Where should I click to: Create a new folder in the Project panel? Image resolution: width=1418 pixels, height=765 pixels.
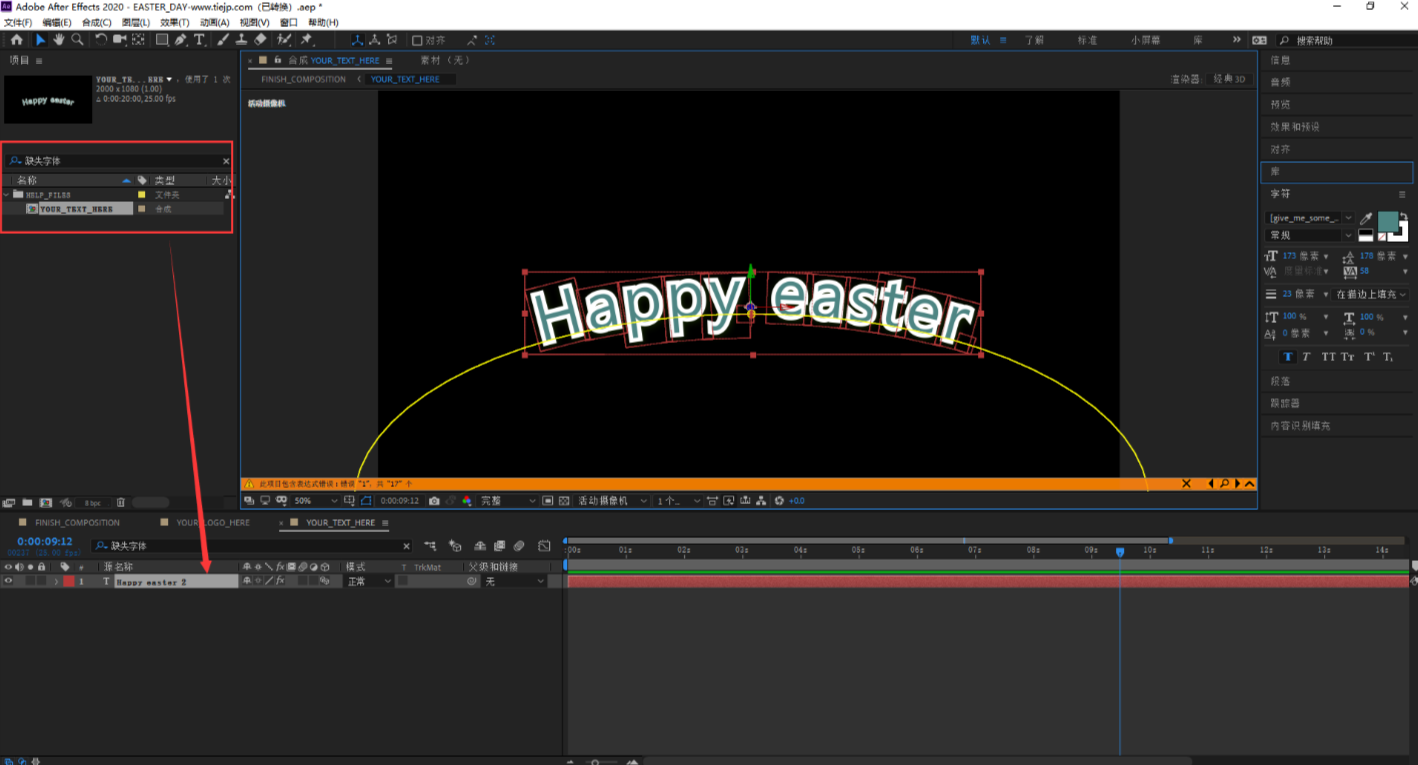tap(28, 502)
